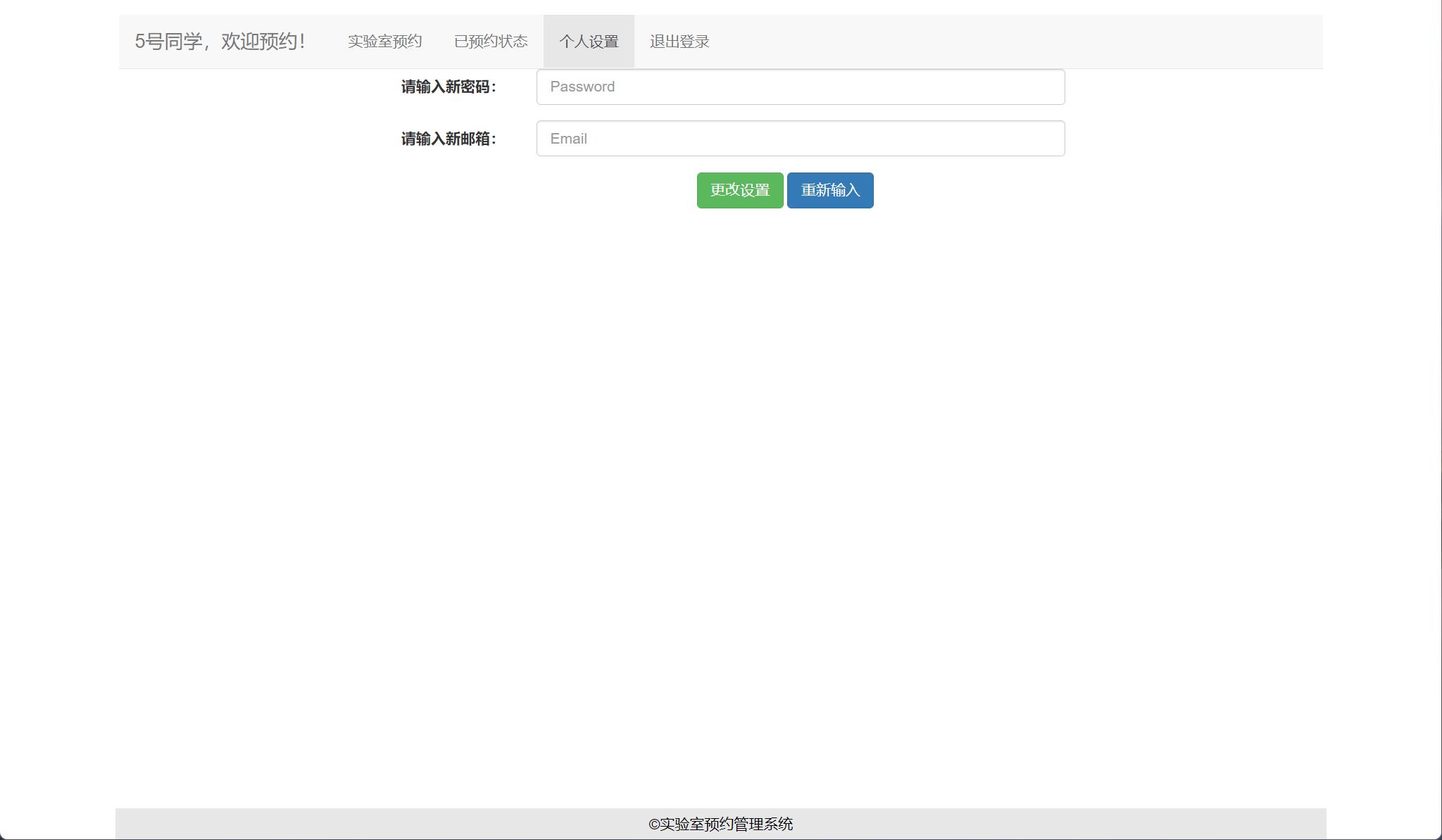The image size is (1442, 840).
Task: Click the 请输入新密码 label
Action: click(x=449, y=87)
